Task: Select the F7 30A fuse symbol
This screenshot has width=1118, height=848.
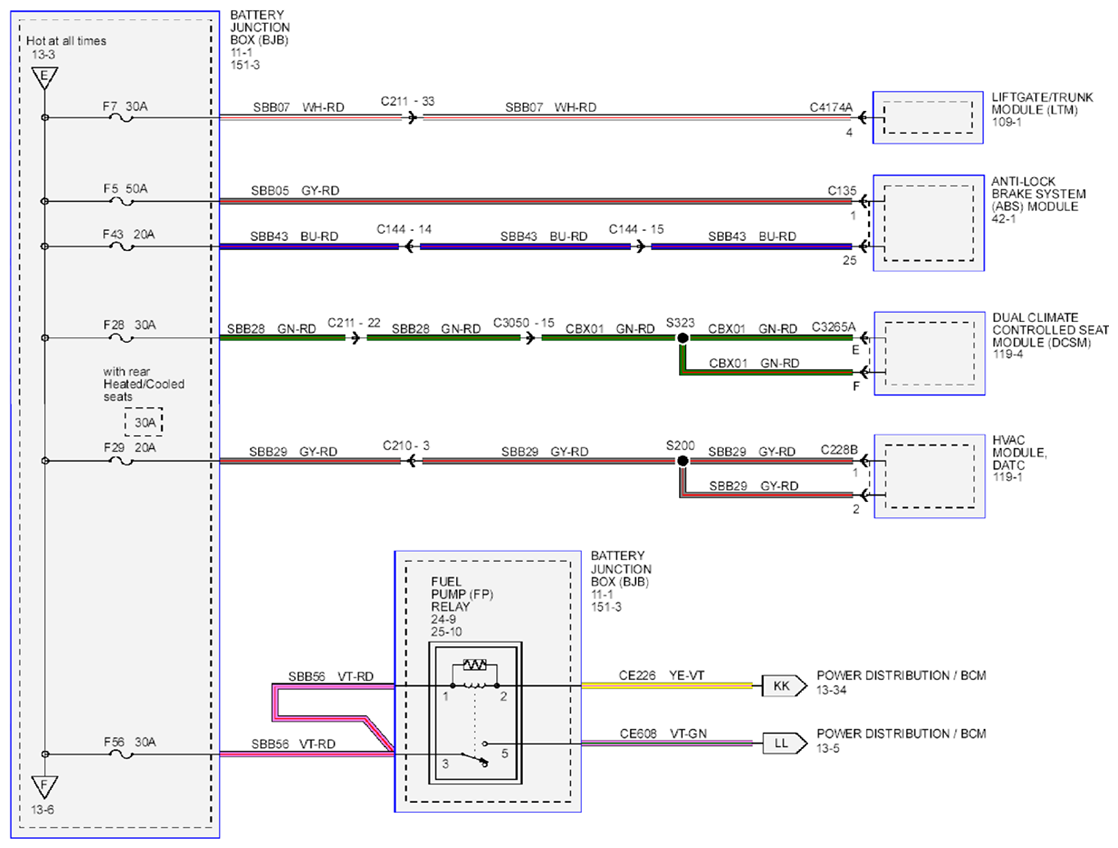Action: [123, 118]
